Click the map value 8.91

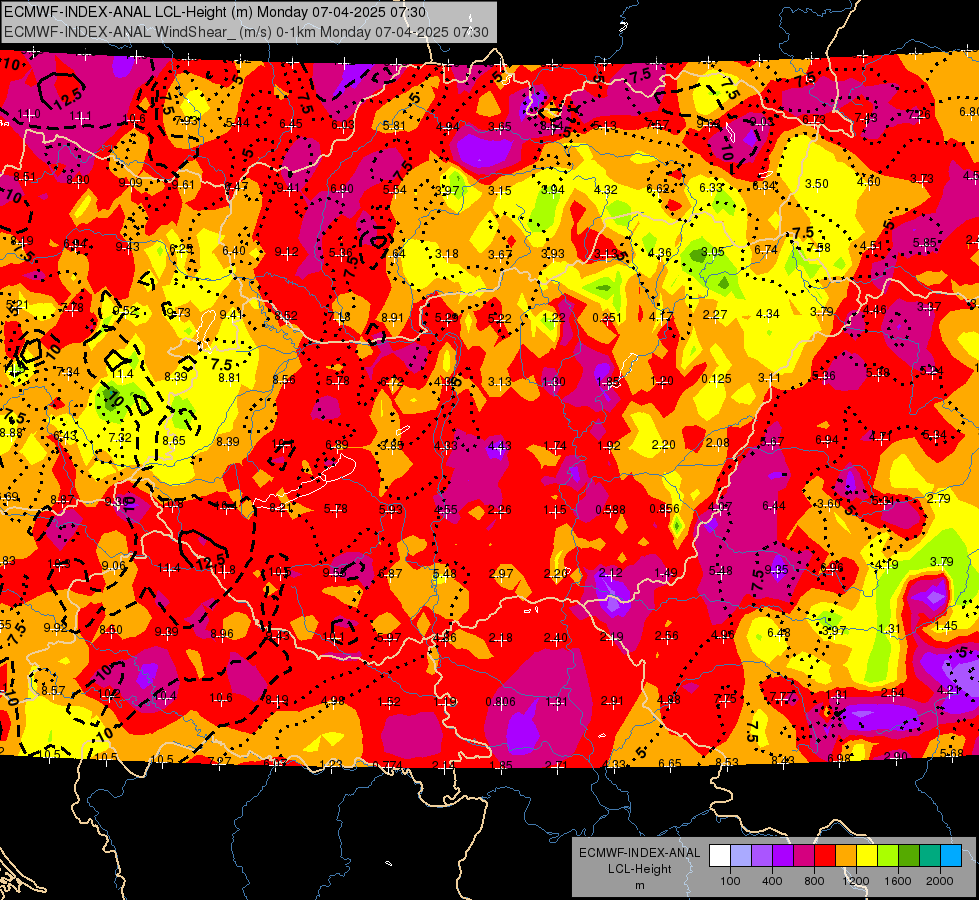coord(392,317)
